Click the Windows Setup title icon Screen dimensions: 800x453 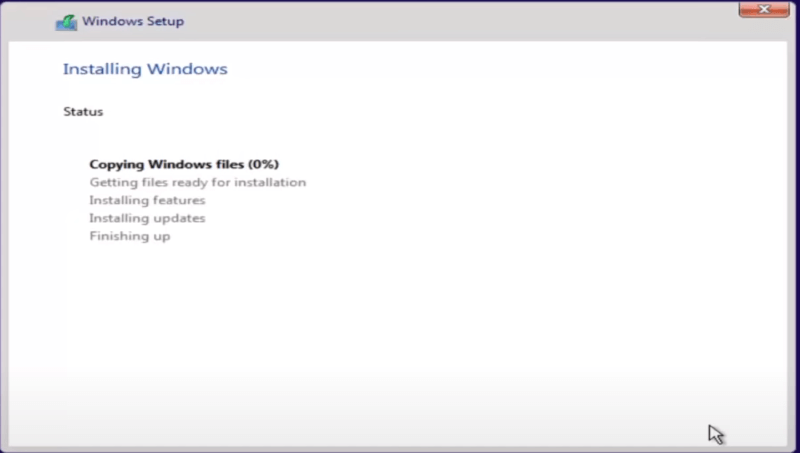pyautogui.click(x=66, y=22)
